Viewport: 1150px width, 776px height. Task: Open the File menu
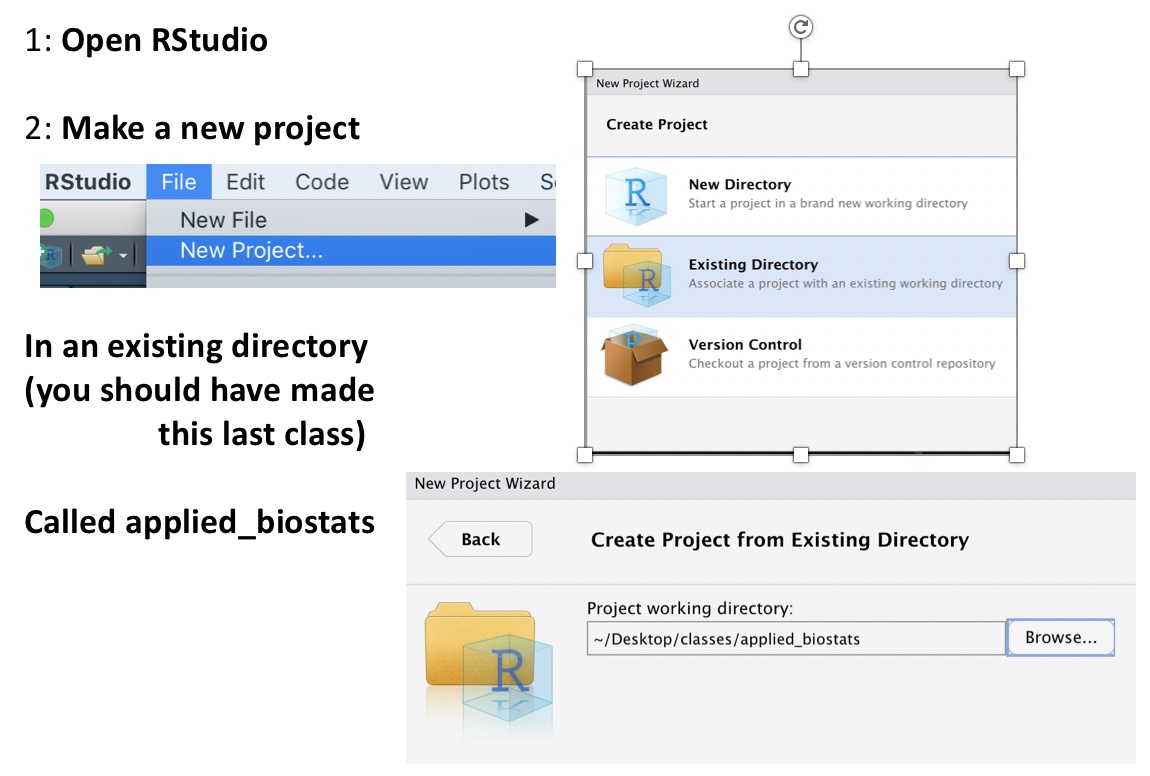click(x=179, y=182)
